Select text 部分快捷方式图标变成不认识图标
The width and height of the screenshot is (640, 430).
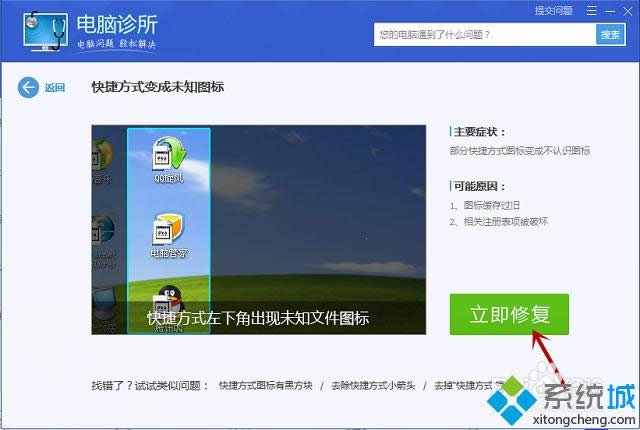coord(520,151)
